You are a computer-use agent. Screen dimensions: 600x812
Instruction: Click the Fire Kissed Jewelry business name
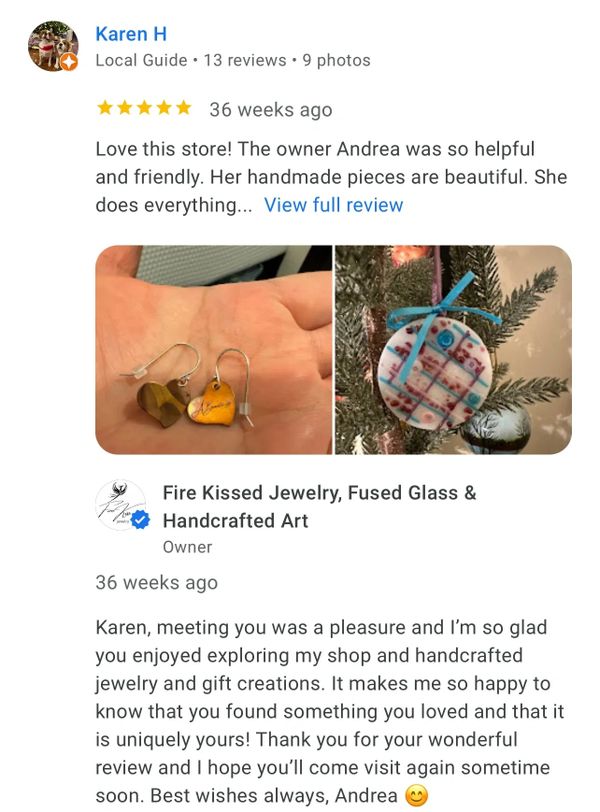[x=319, y=506]
